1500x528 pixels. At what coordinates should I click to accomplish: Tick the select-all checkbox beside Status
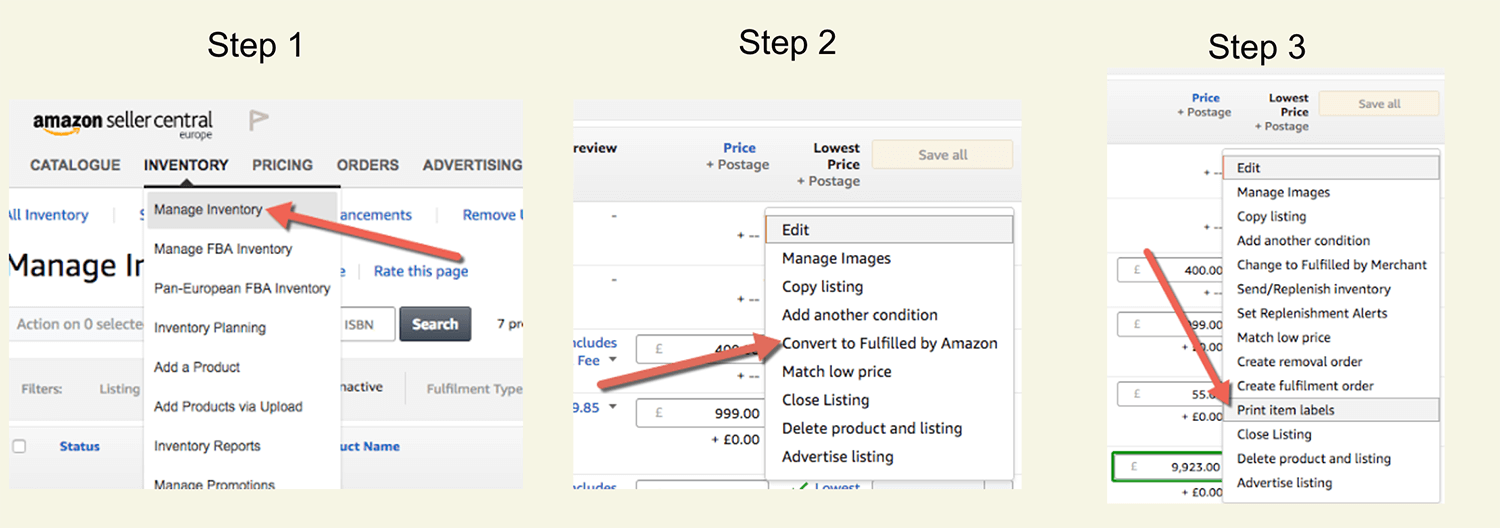click(19, 446)
